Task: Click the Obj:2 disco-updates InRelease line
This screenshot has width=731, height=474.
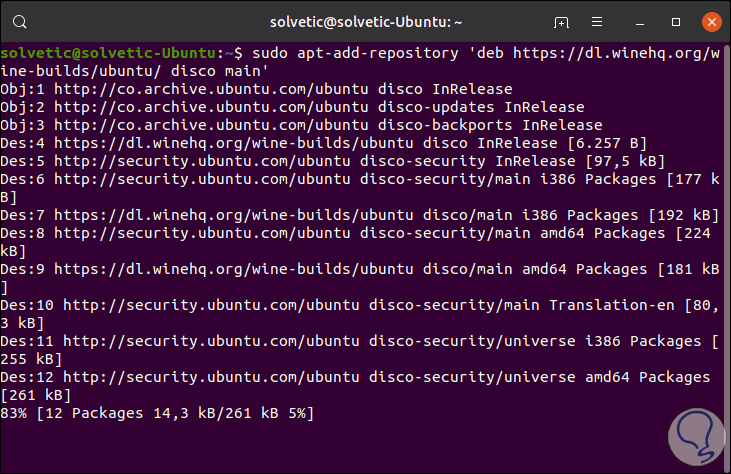Action: (x=292, y=107)
